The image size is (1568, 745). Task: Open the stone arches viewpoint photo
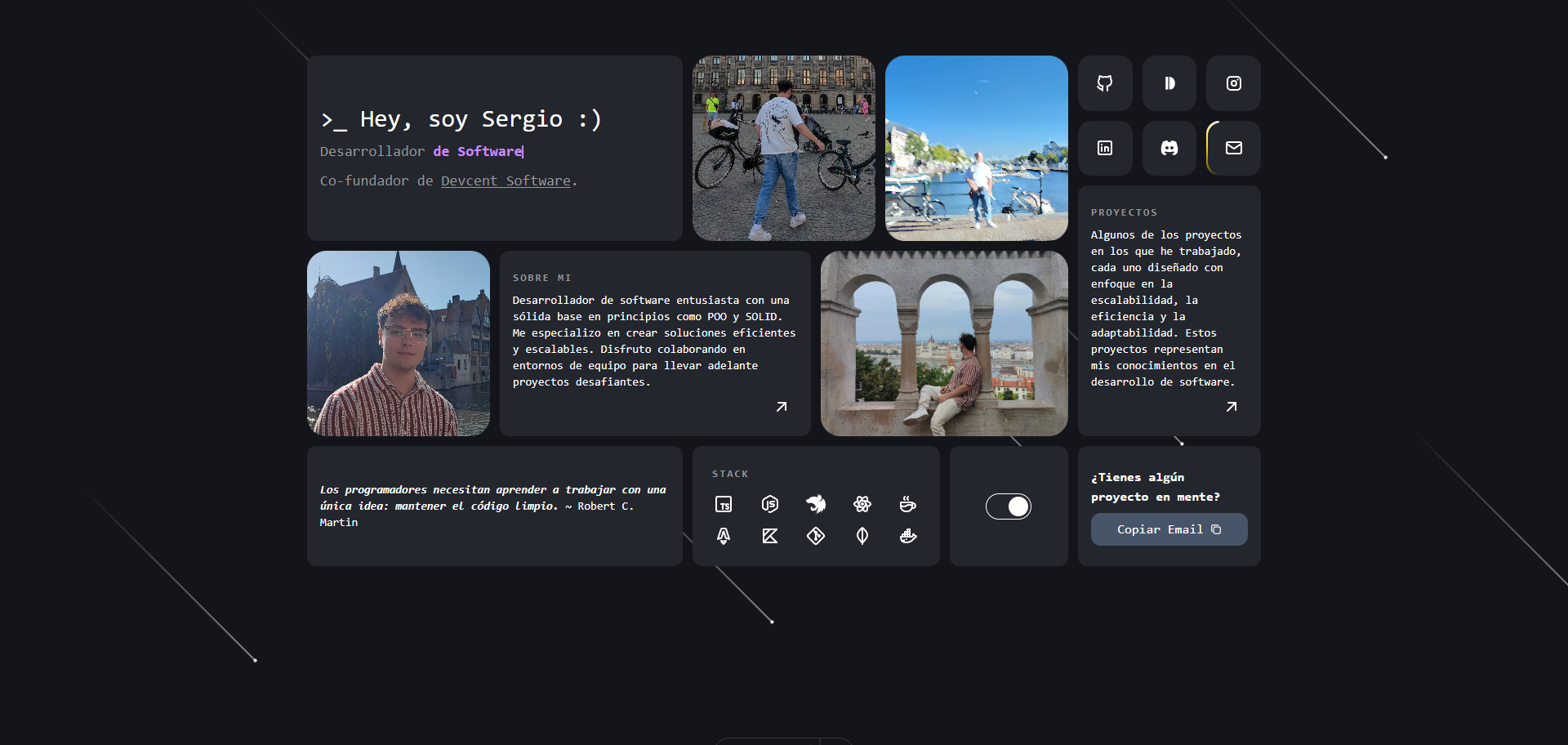pos(944,343)
